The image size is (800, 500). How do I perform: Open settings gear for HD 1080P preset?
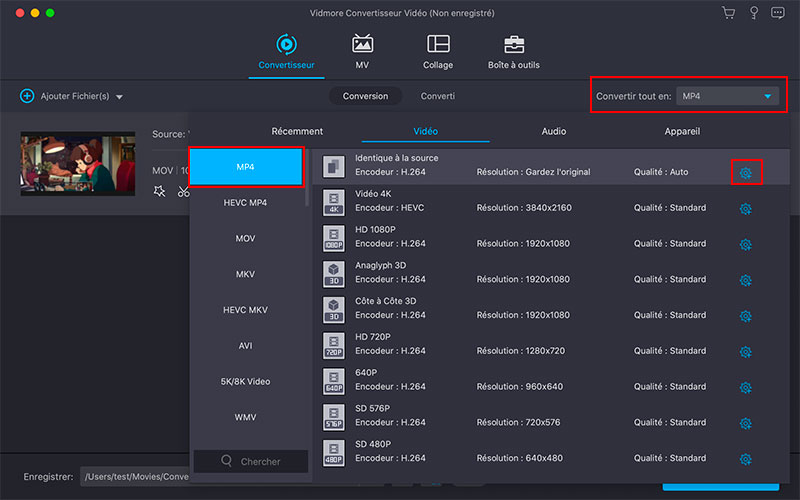tap(745, 244)
